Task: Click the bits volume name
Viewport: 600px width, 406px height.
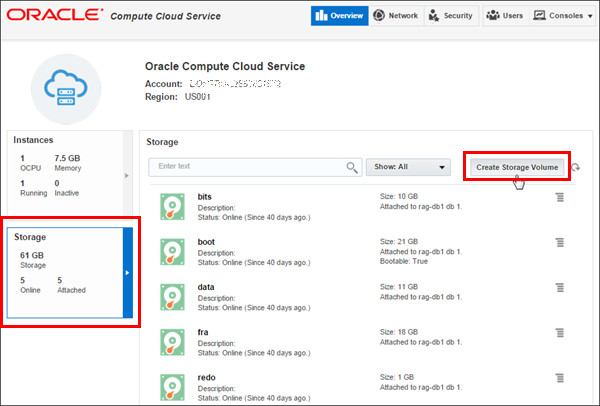Action: click(204, 197)
